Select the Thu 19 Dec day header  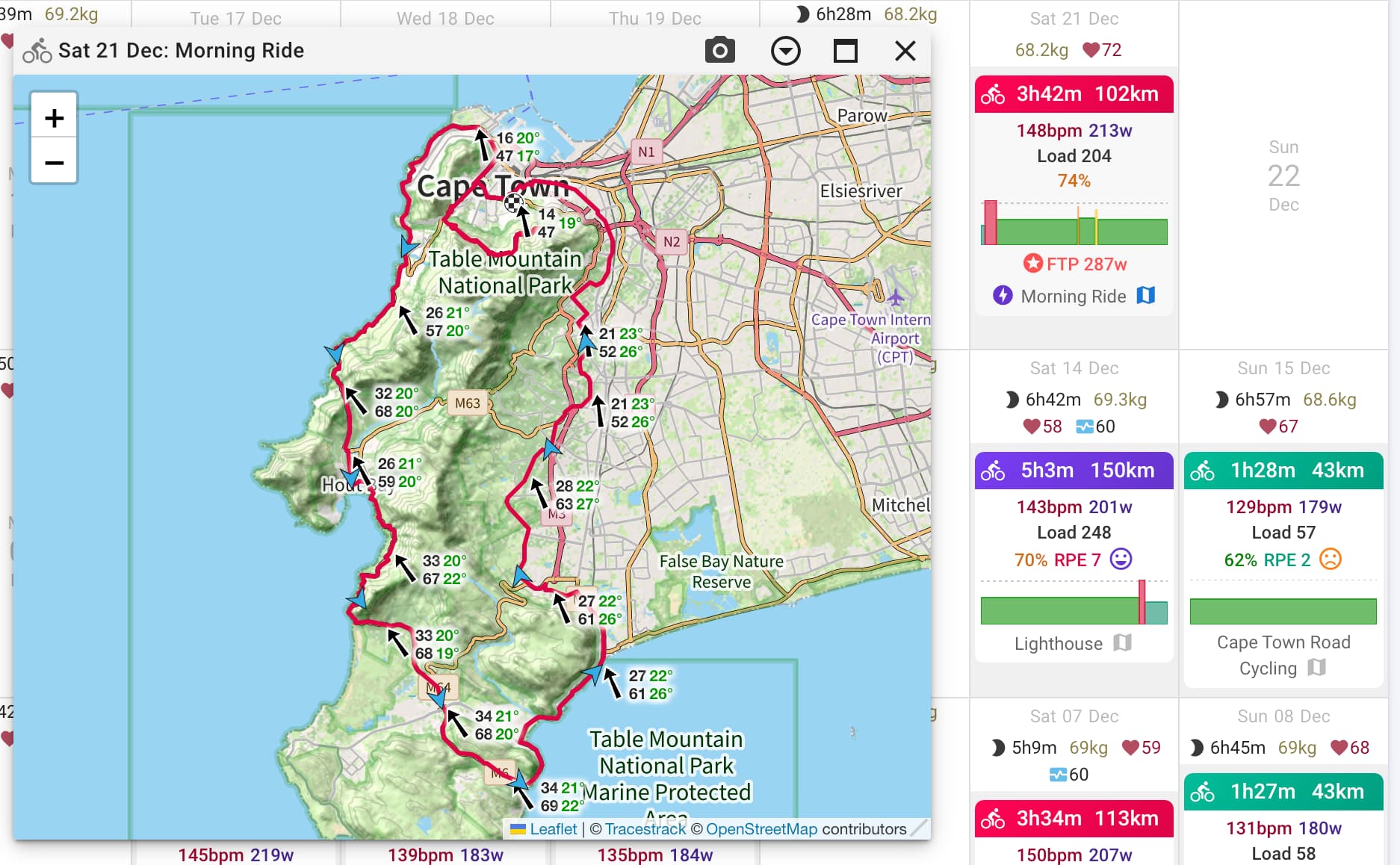pos(654,19)
